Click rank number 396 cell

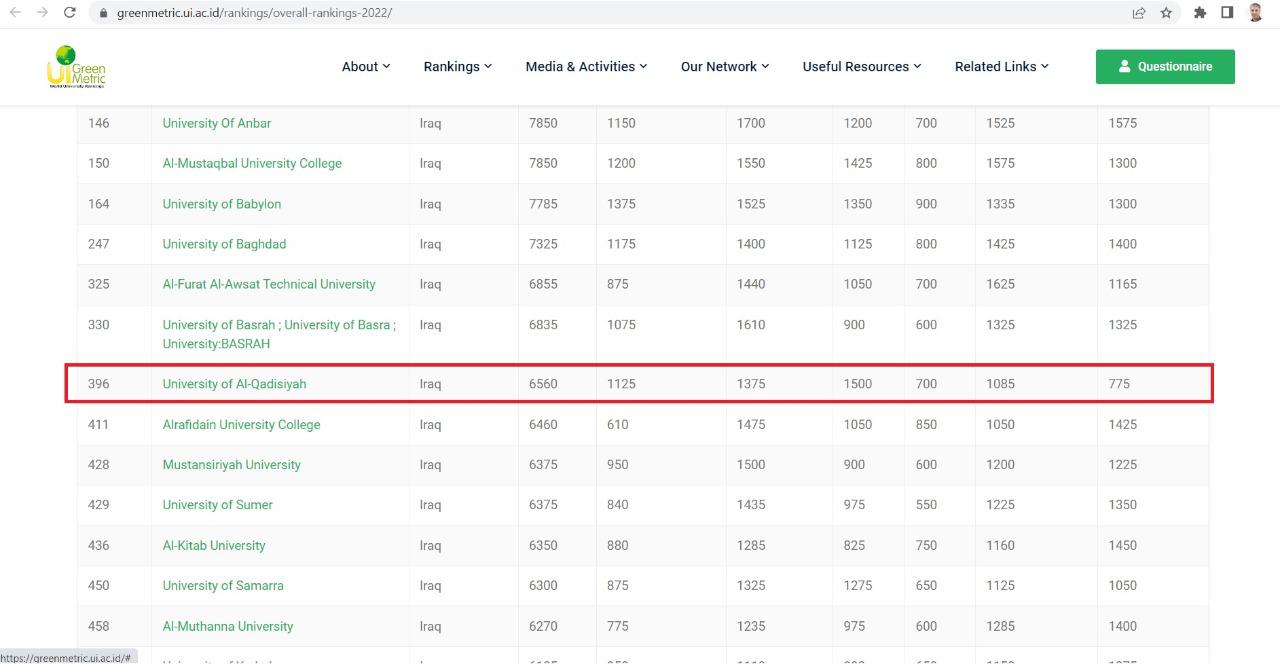click(99, 384)
